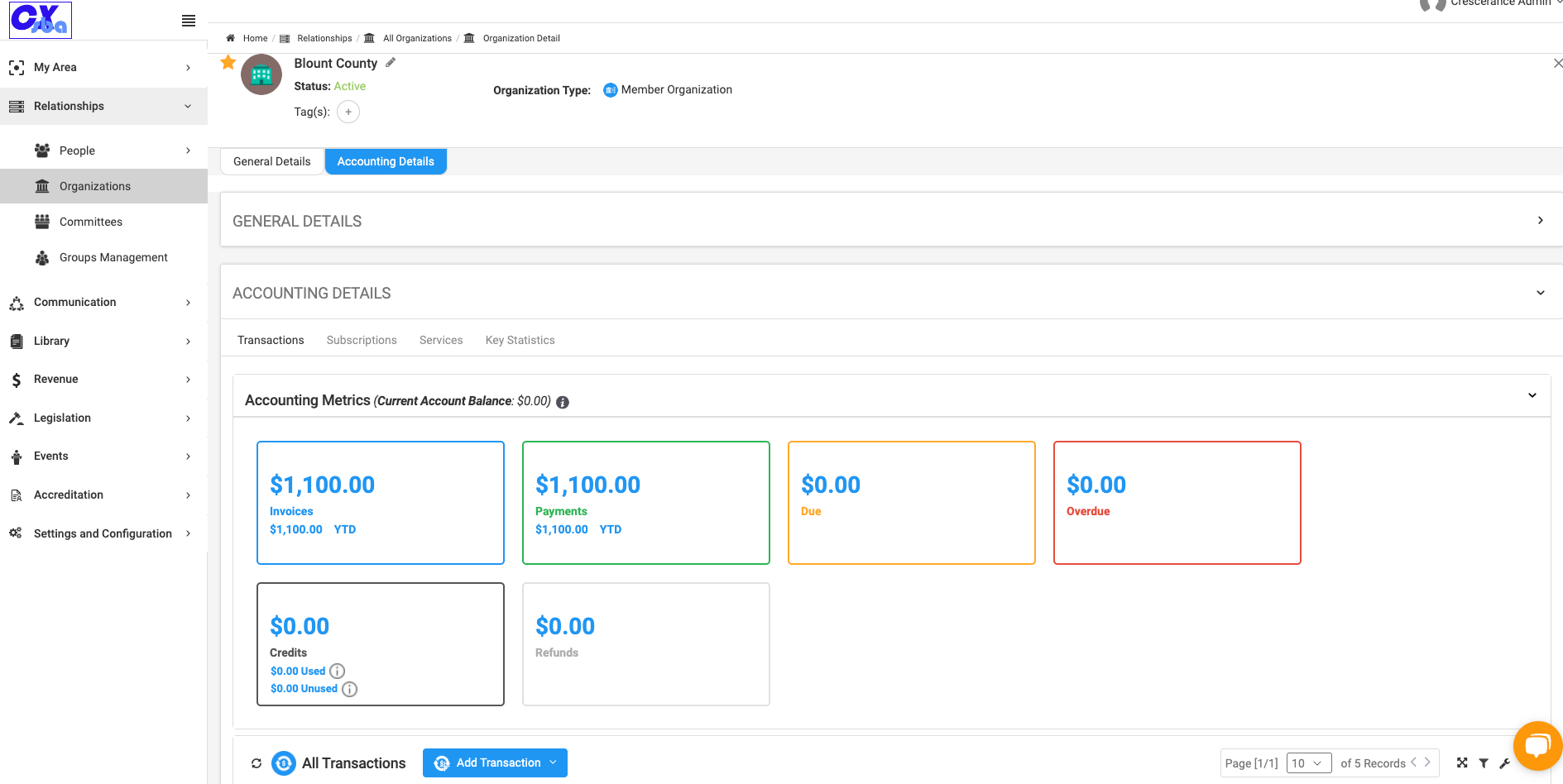Click the CX logo
The image size is (1563, 784).
41,20
